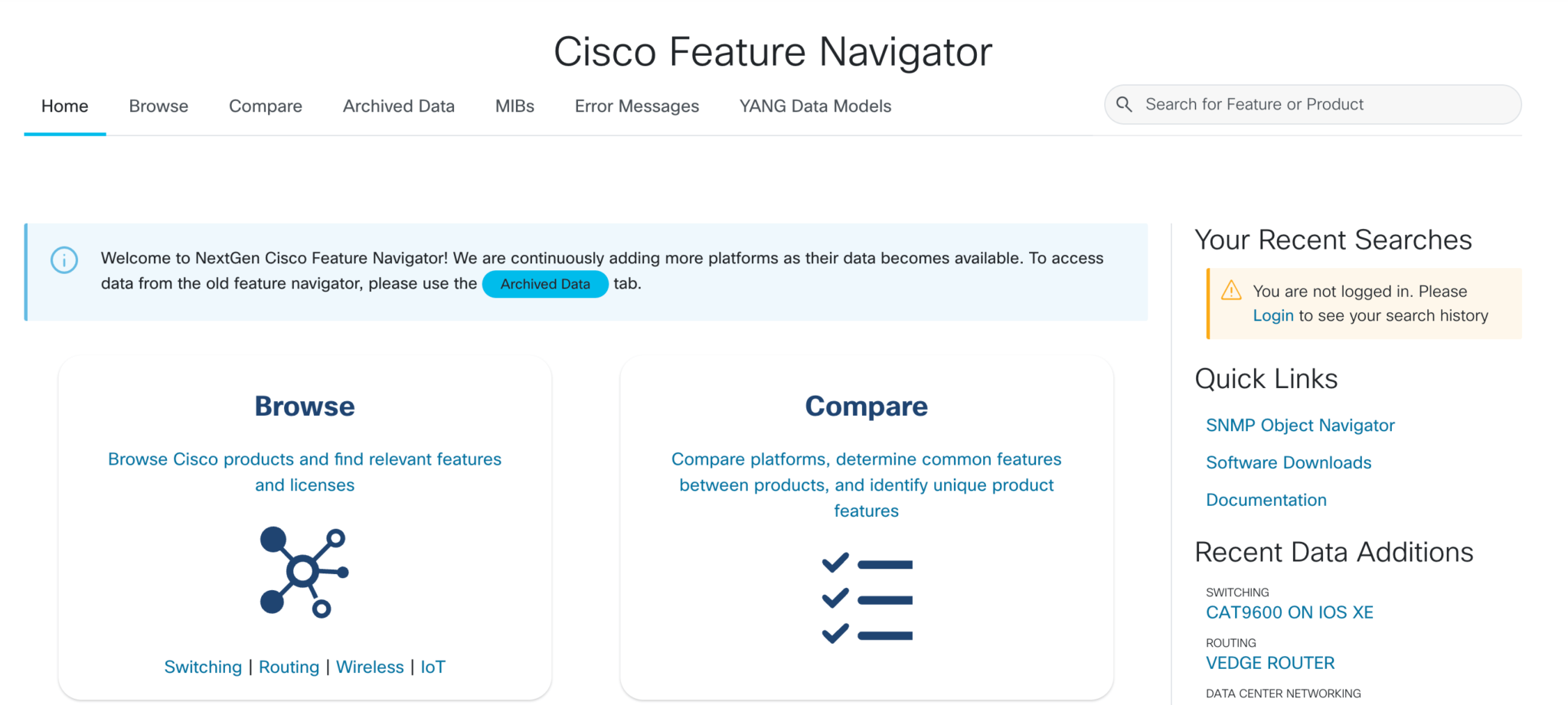
Task: Switch to the MIBs tab
Action: click(x=514, y=106)
